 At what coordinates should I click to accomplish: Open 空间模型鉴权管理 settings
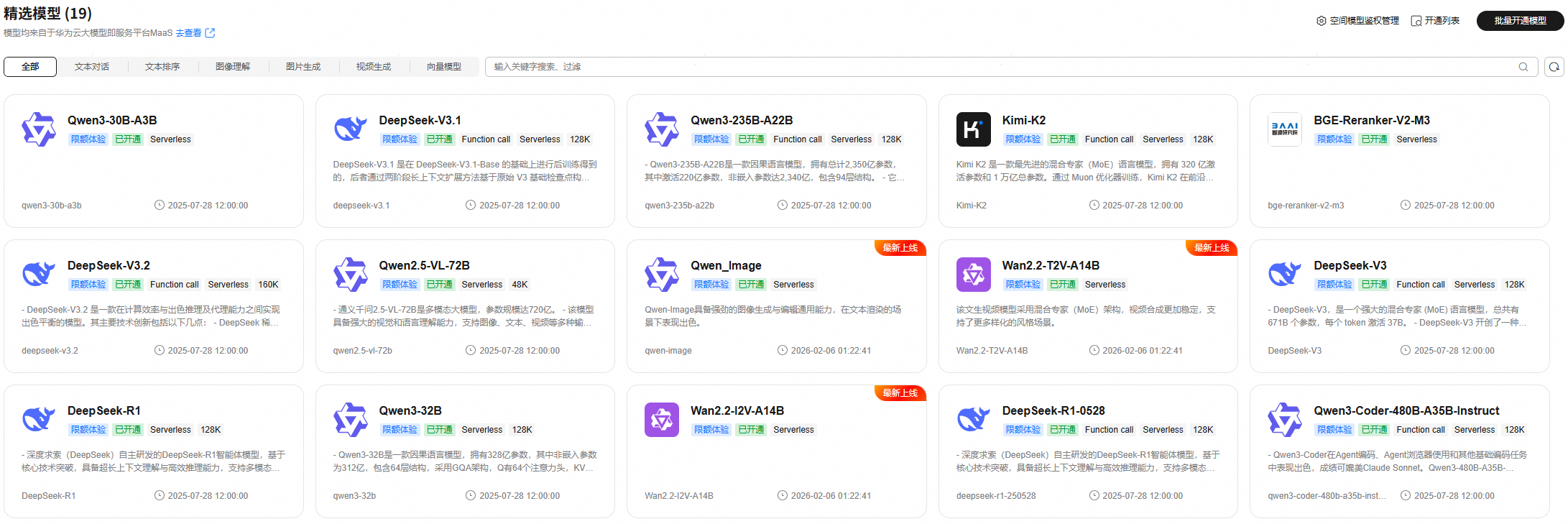tap(1357, 21)
